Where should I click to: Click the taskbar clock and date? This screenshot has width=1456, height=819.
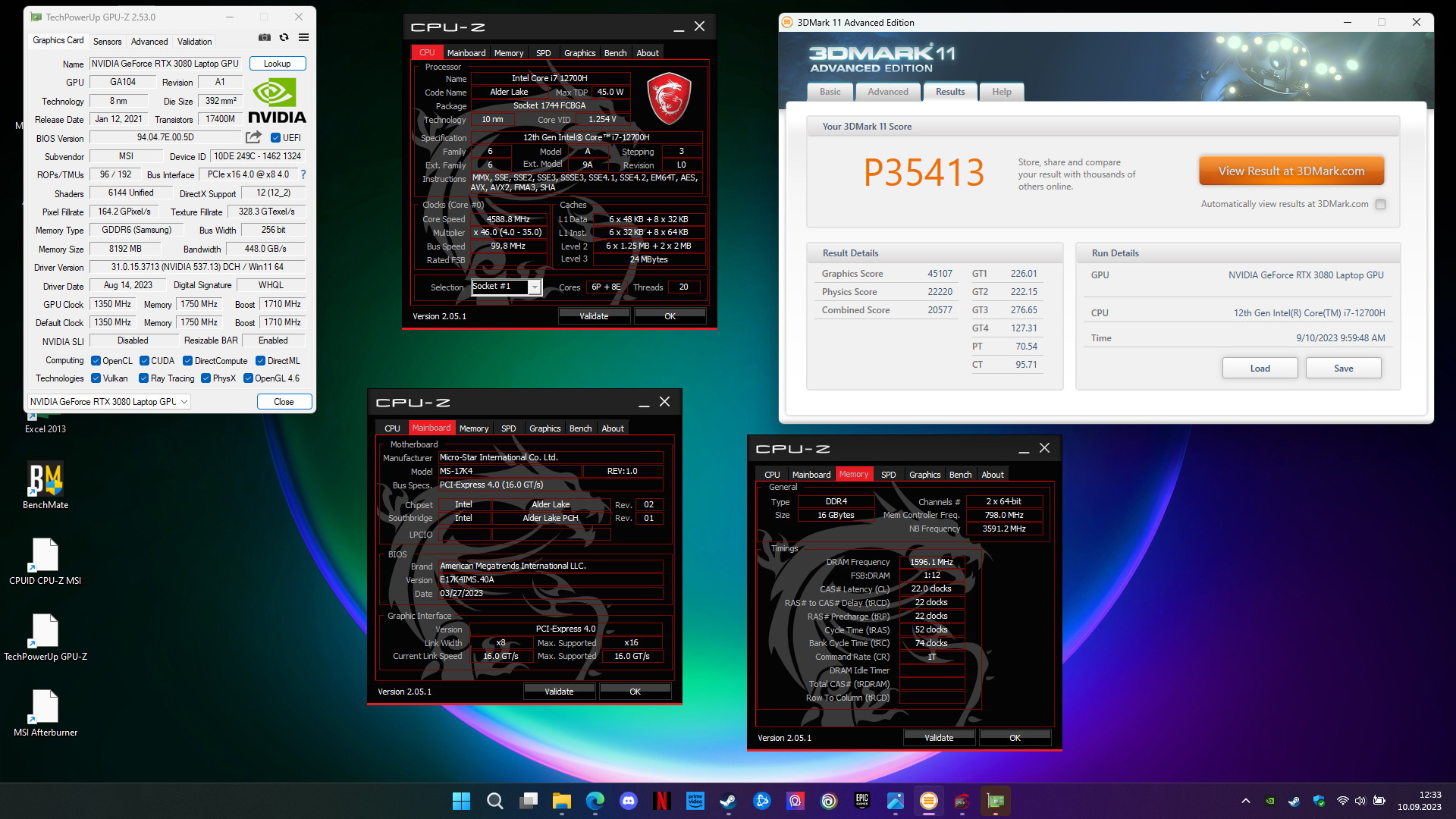1419,801
